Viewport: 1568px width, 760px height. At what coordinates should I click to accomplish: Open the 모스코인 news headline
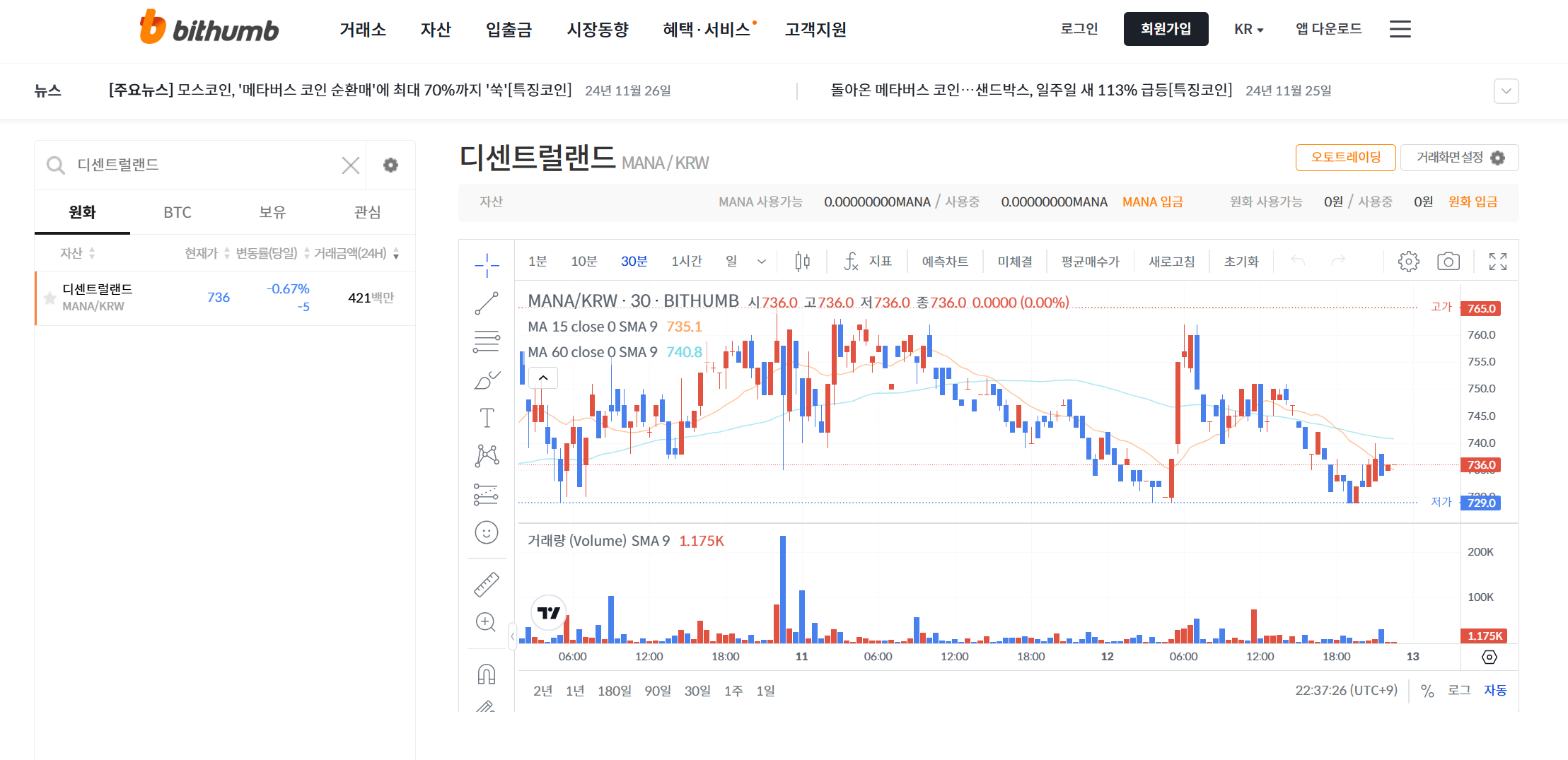[340, 90]
